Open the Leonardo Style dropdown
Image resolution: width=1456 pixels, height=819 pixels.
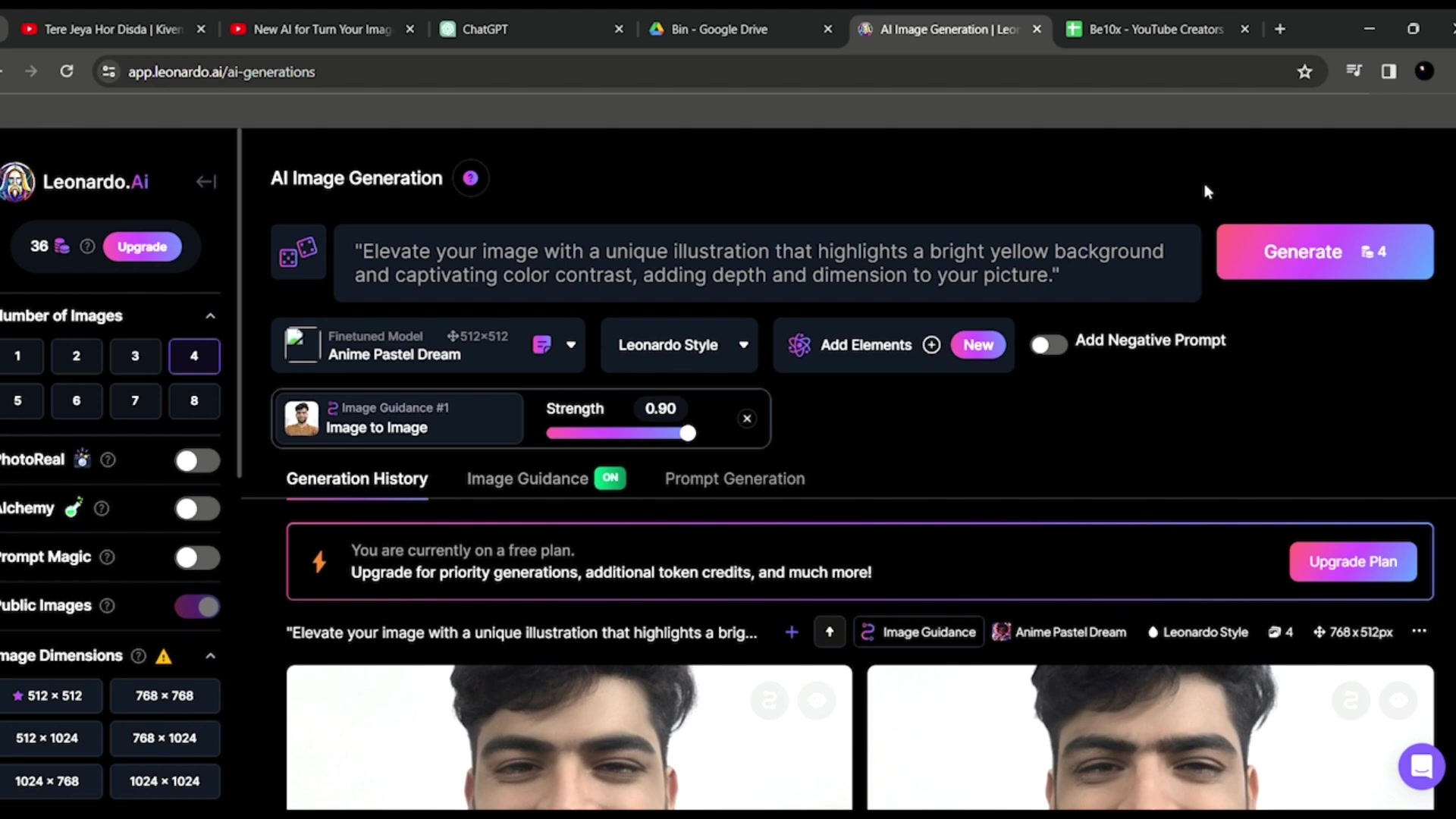coord(679,345)
